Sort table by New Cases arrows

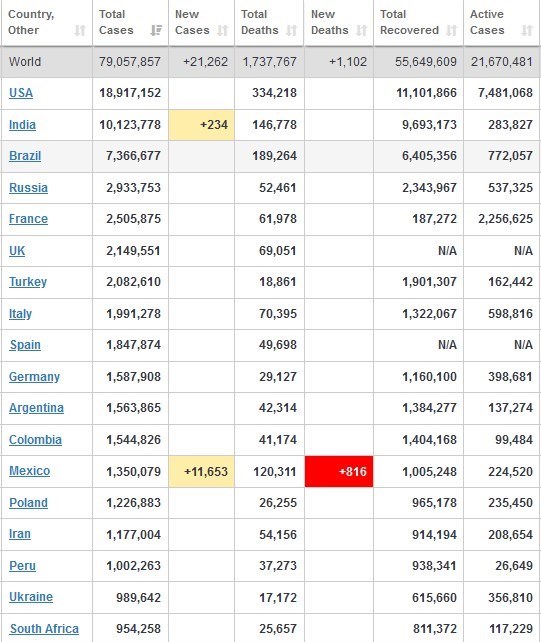coord(222,30)
